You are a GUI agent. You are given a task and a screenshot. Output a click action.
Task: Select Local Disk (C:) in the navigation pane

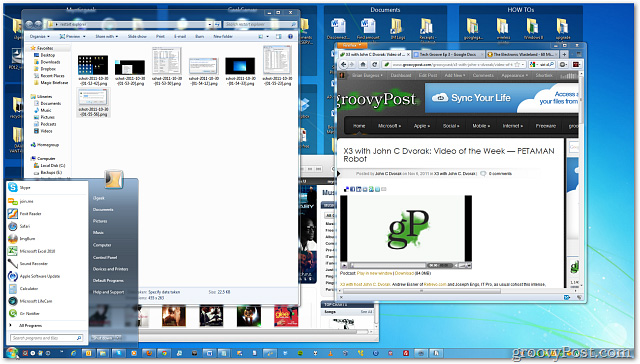pyautogui.click(x=53, y=166)
